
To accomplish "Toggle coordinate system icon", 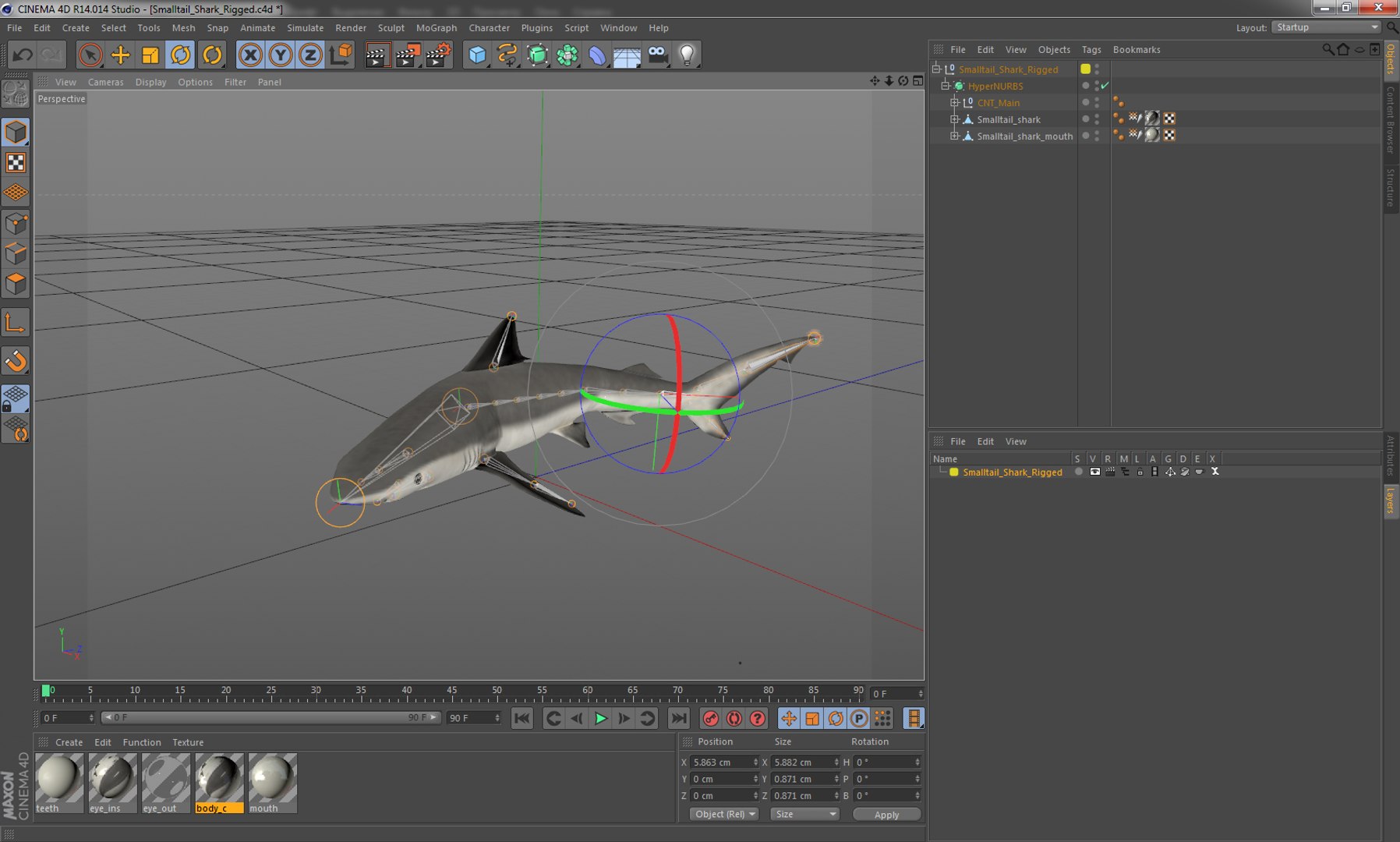I will point(341,55).
